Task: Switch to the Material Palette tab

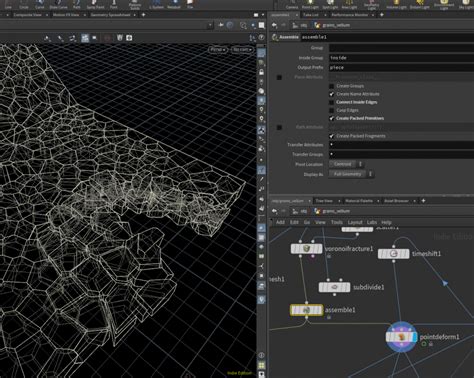Action: click(359, 201)
